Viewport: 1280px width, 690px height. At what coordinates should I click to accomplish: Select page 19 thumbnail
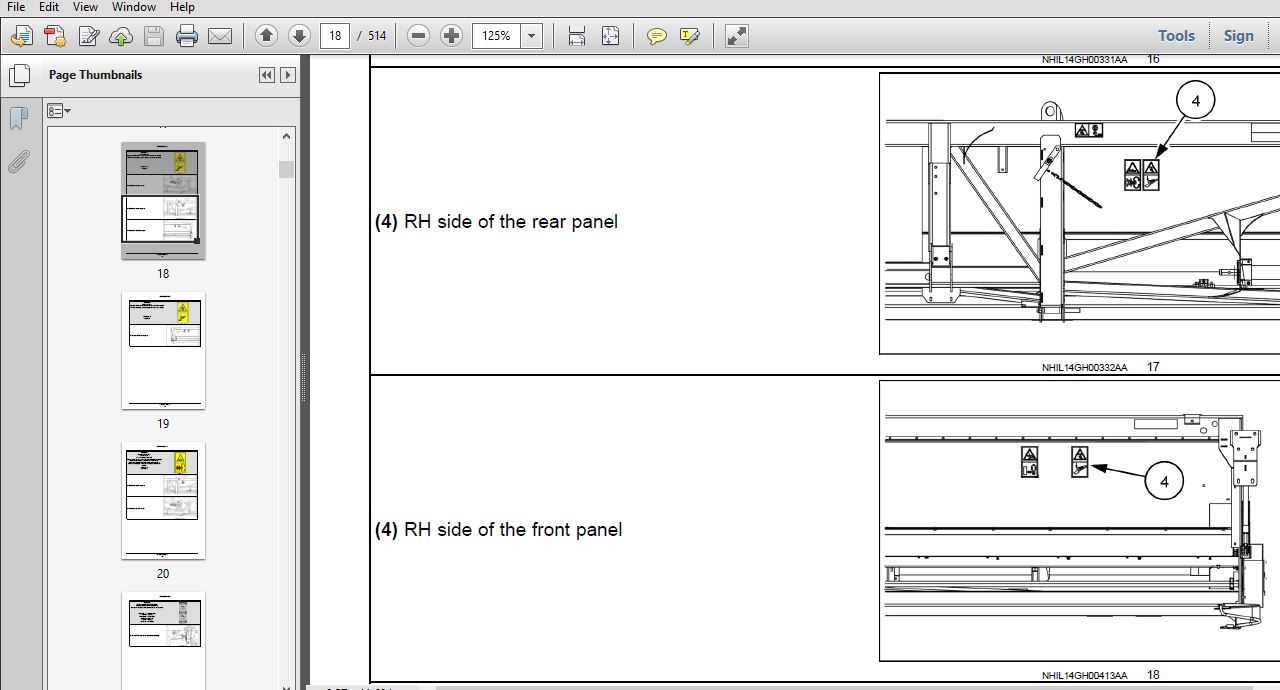coord(163,351)
